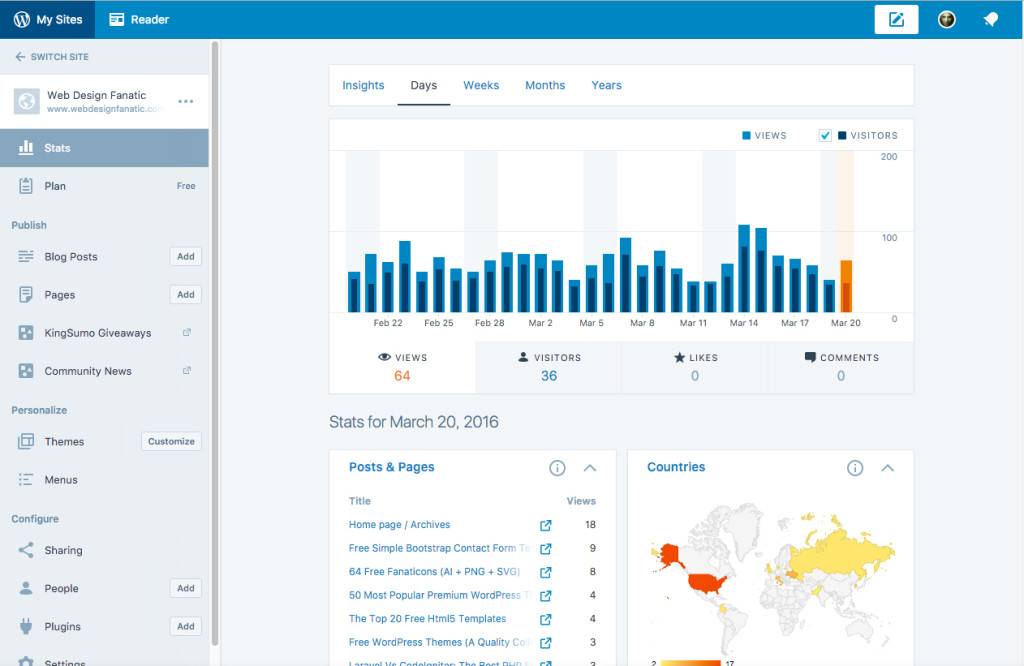This screenshot has width=1024, height=666.
Task: Collapse the Countries panel
Action: point(887,468)
